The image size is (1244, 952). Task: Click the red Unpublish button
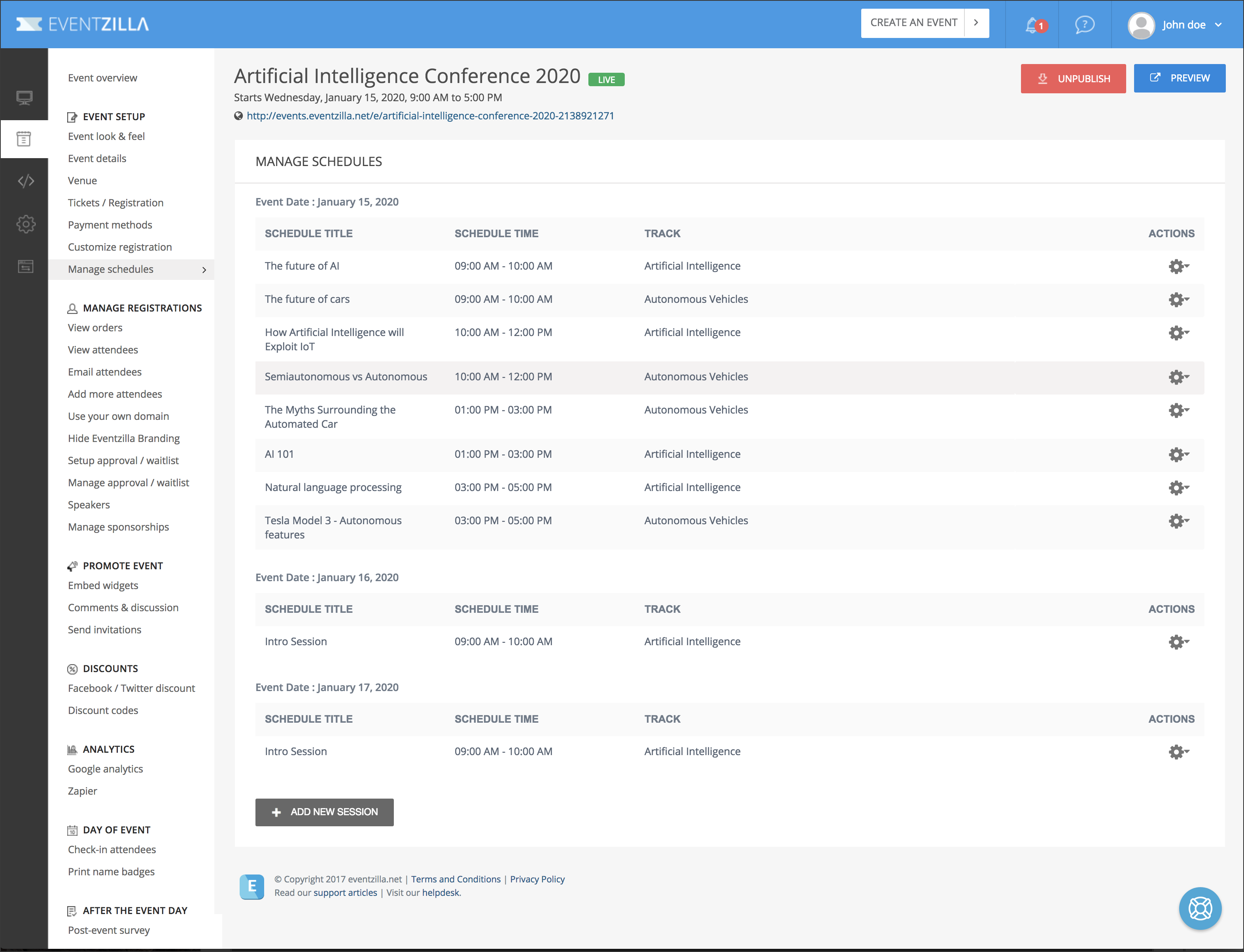[x=1072, y=79]
